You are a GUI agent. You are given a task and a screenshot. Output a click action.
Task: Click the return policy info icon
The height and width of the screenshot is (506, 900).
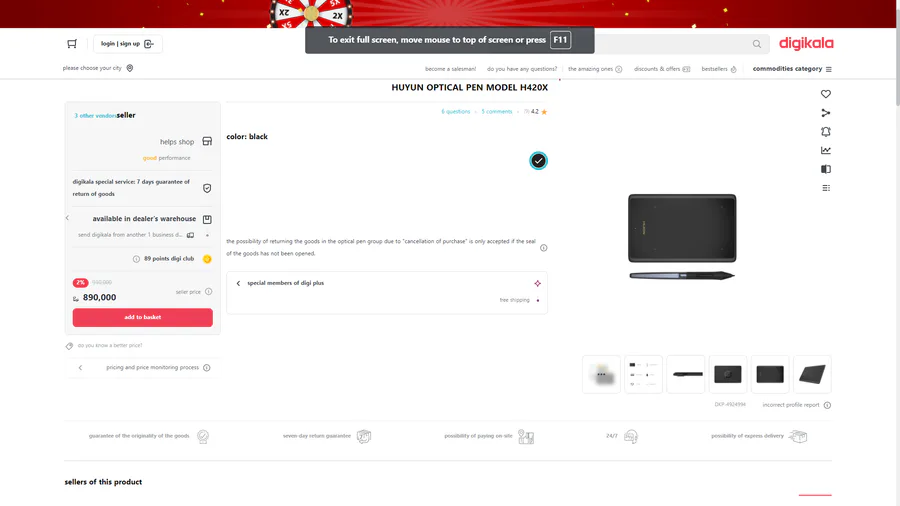[543, 248]
